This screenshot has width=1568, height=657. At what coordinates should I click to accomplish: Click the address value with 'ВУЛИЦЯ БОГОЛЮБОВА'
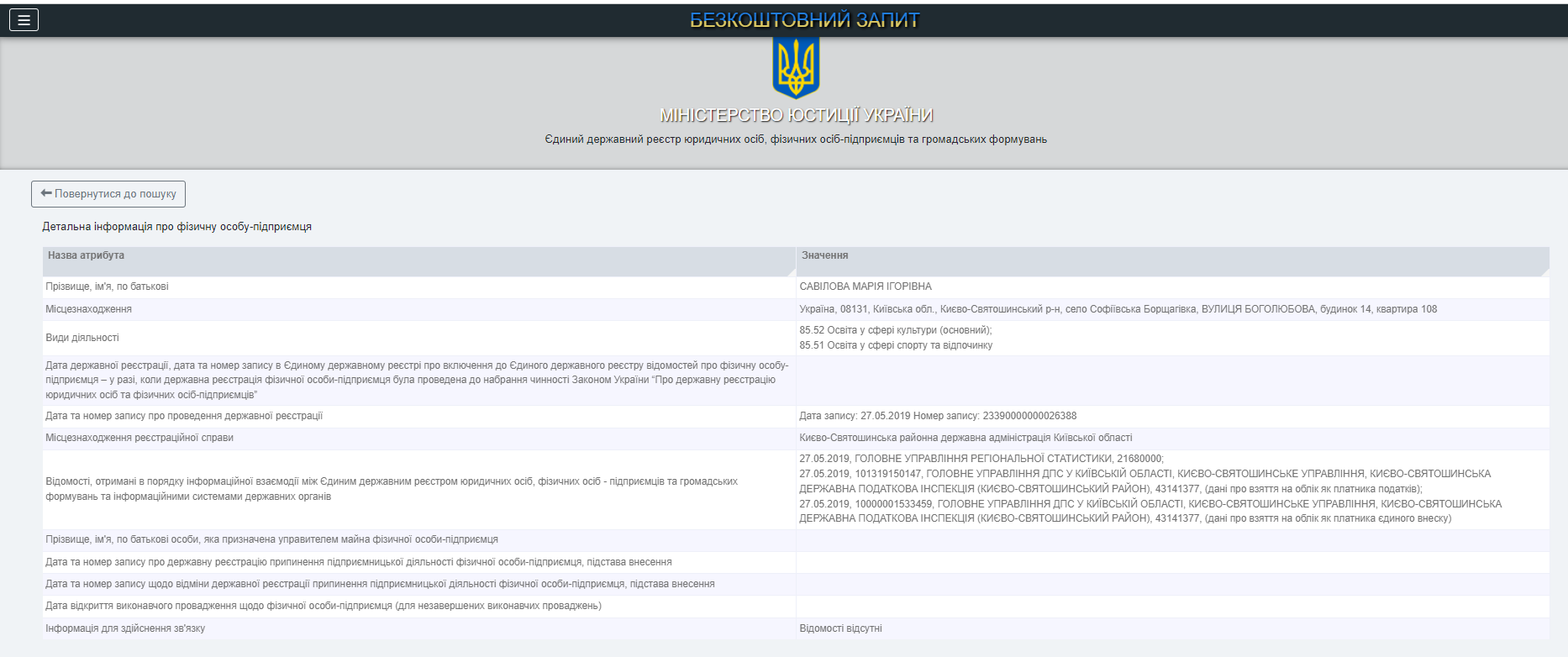pyautogui.click(x=1118, y=309)
